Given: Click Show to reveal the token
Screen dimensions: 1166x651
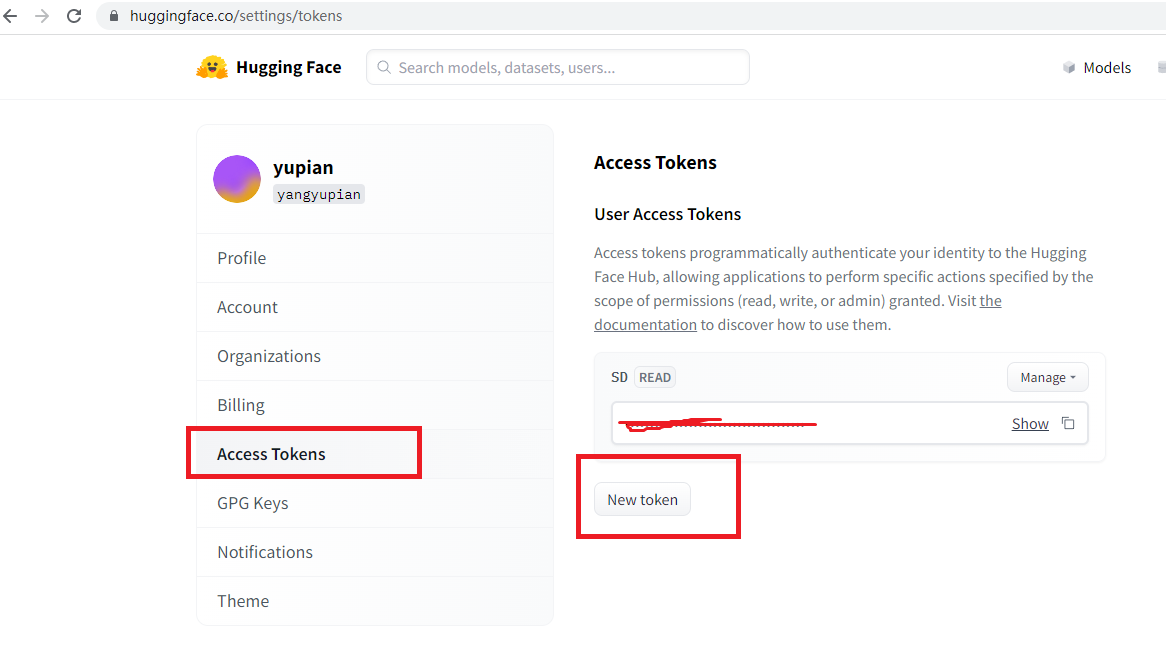Looking at the screenshot, I should click(1030, 423).
